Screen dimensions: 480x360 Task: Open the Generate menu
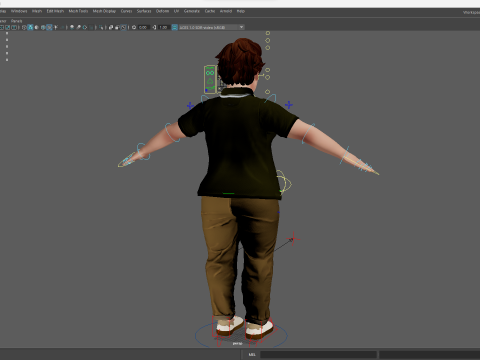coord(192,11)
